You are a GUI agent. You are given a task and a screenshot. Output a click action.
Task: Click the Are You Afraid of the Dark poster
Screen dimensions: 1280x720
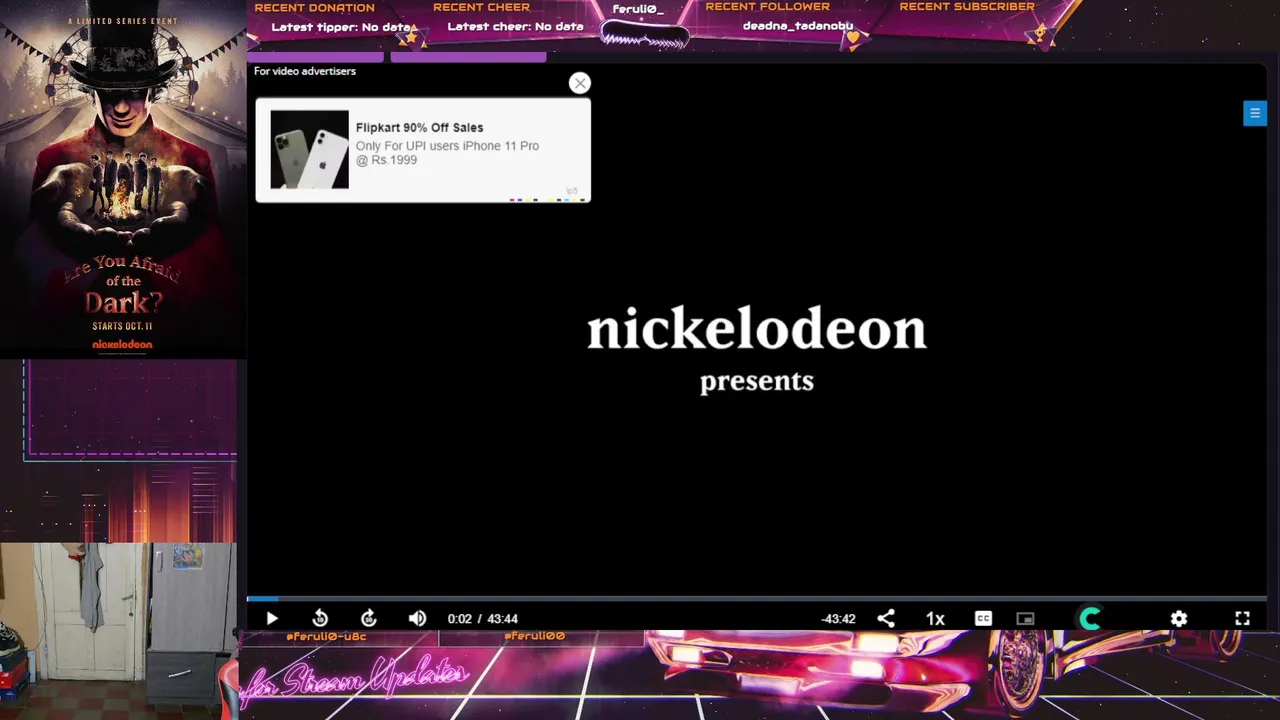pos(123,179)
